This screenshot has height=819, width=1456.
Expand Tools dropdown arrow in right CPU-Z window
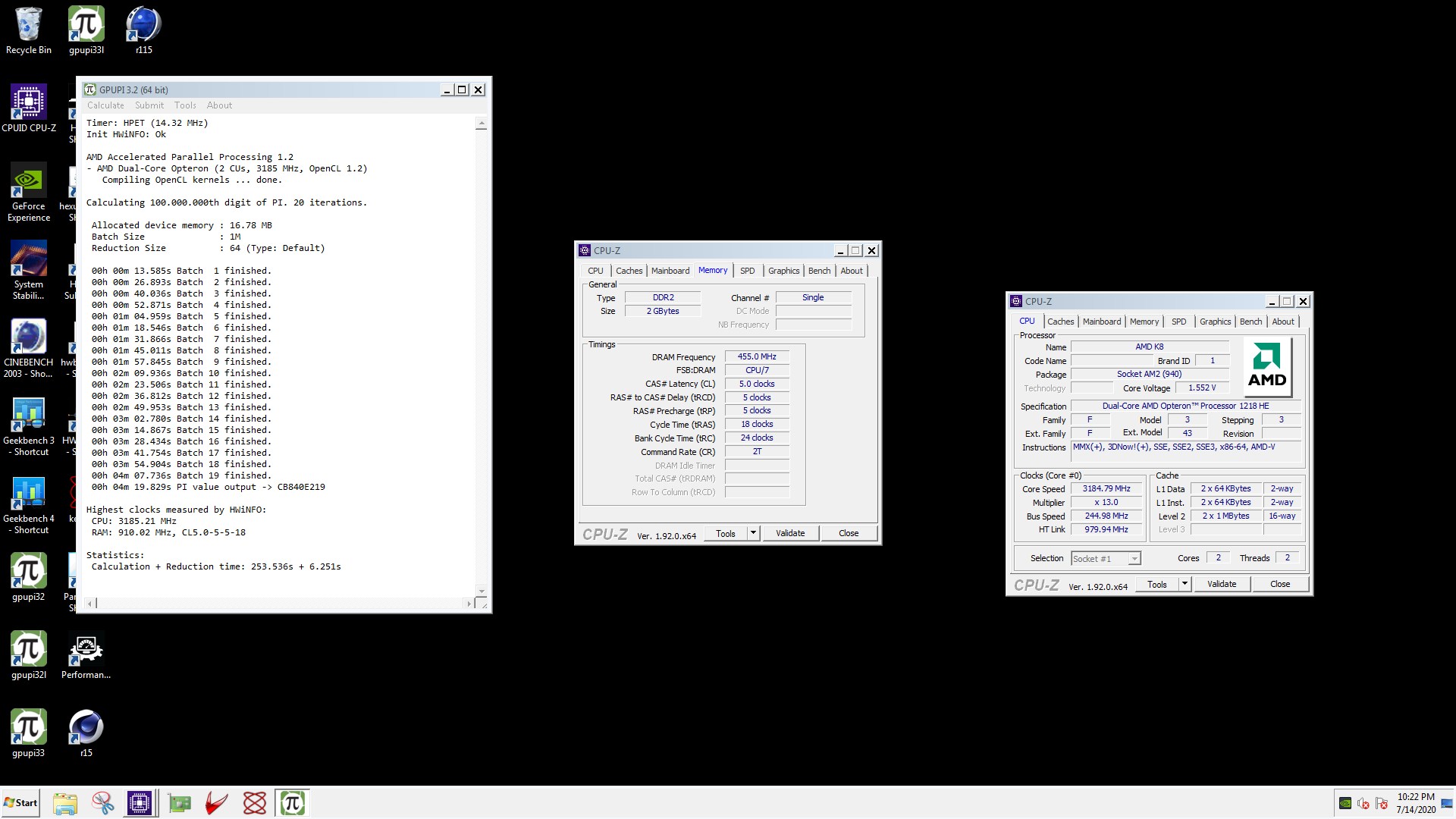point(1185,584)
